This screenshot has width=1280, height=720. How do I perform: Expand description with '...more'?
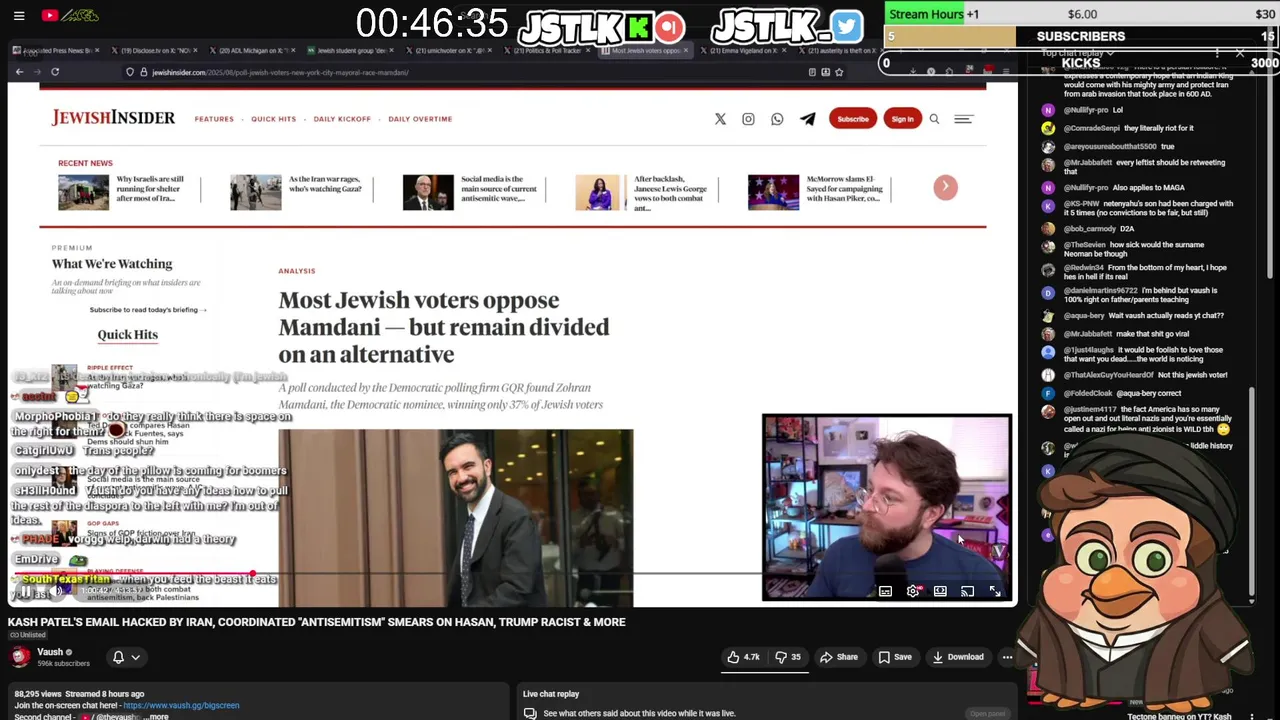158,716
